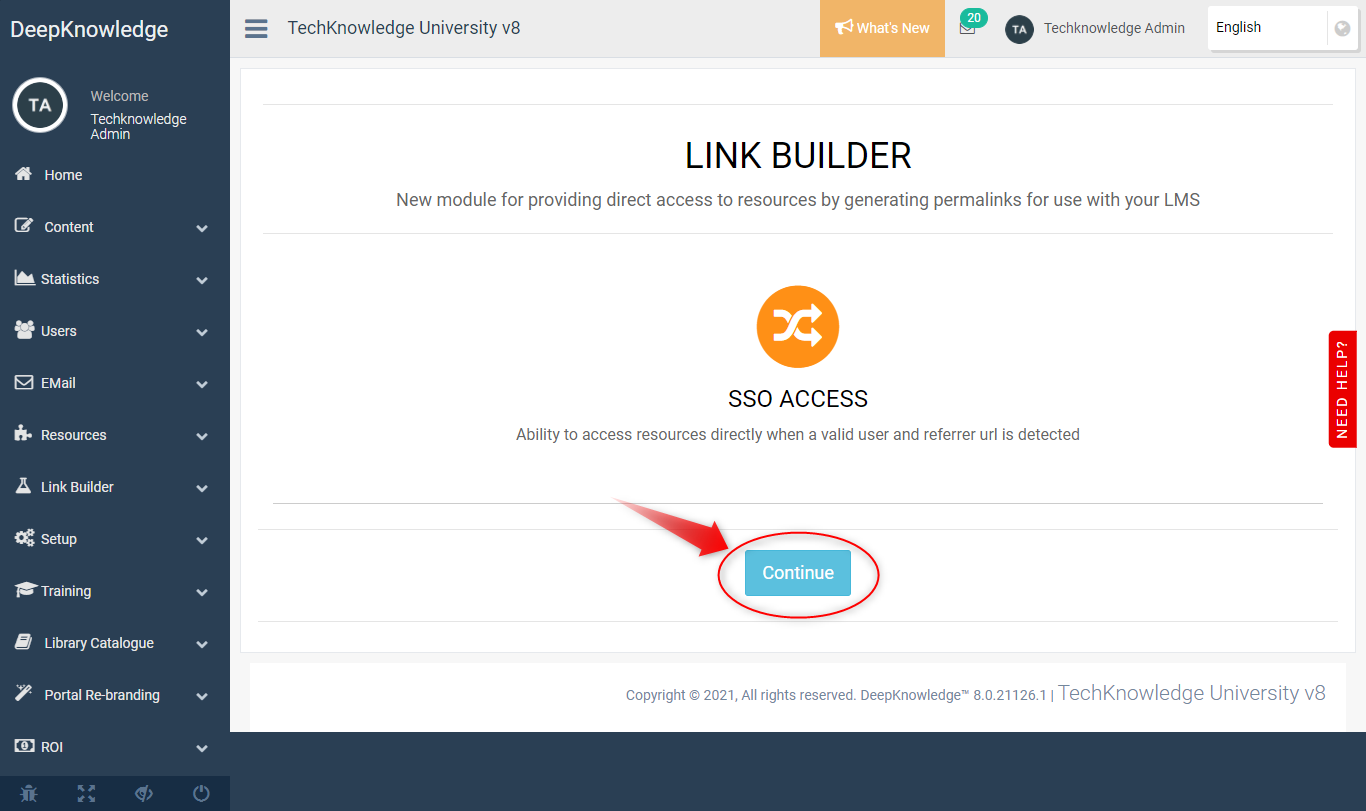
Task: Click the power logout icon
Action: click(201, 794)
